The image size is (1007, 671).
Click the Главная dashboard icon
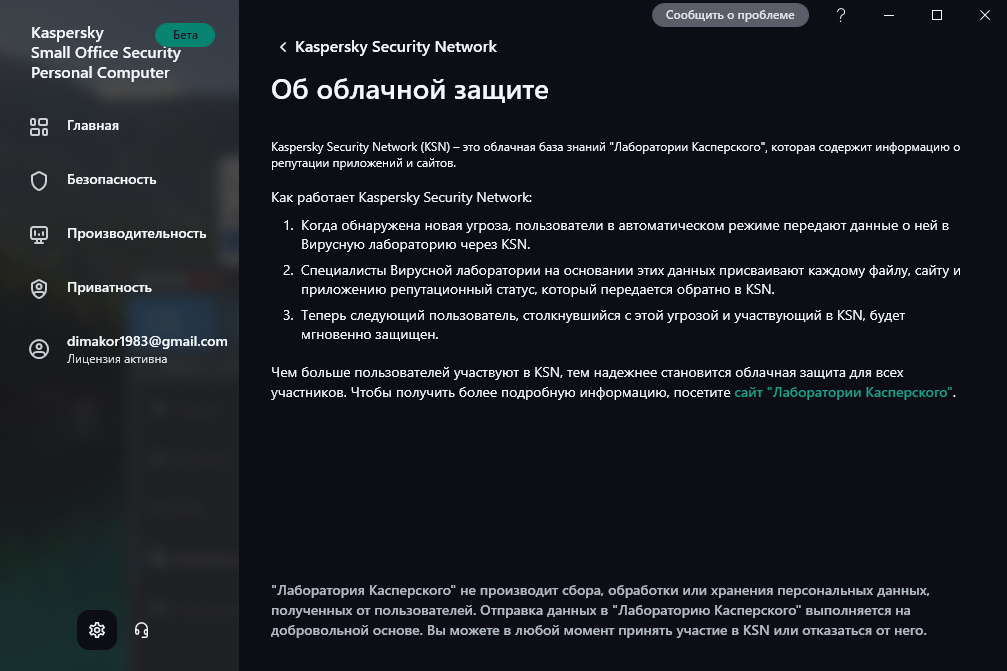(39, 126)
